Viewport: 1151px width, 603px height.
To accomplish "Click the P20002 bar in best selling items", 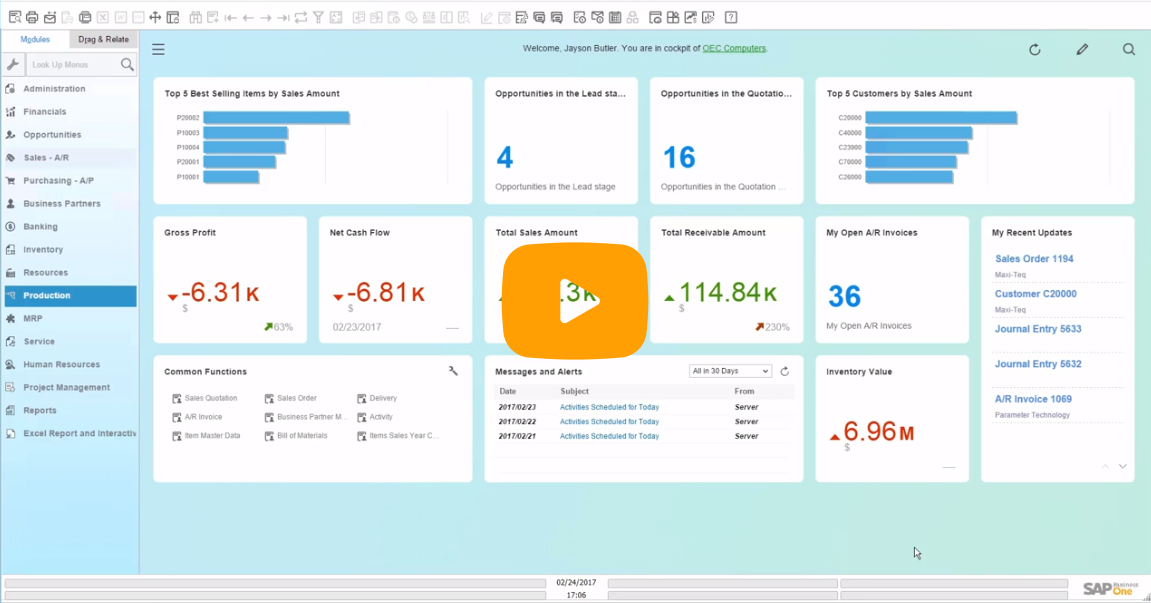I will click(276, 118).
